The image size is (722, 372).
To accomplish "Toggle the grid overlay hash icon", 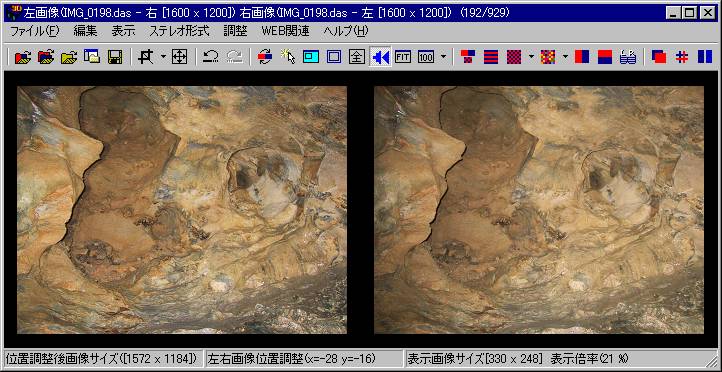I will [681, 57].
